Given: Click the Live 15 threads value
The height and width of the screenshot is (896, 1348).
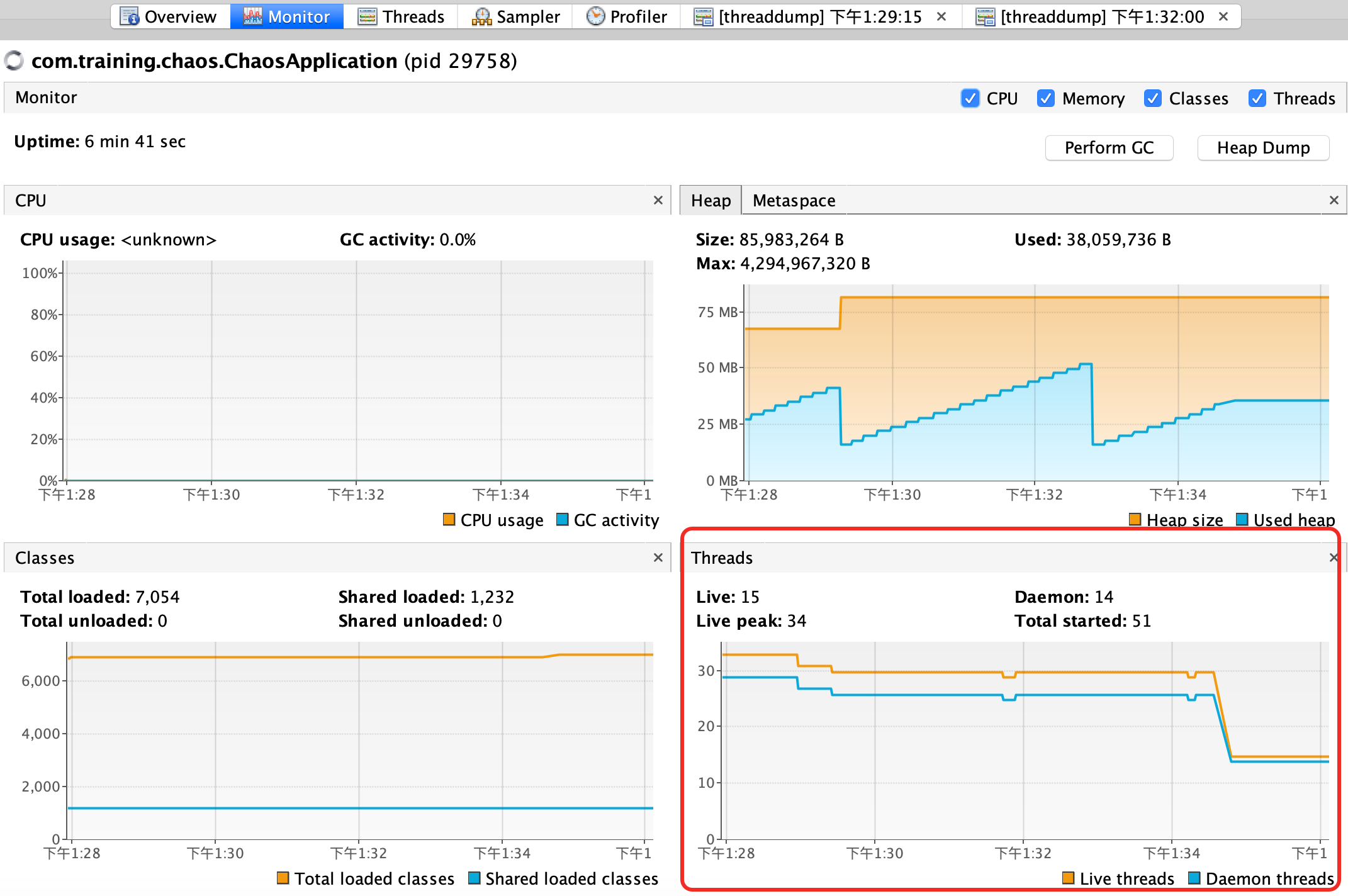Looking at the screenshot, I should point(750,597).
